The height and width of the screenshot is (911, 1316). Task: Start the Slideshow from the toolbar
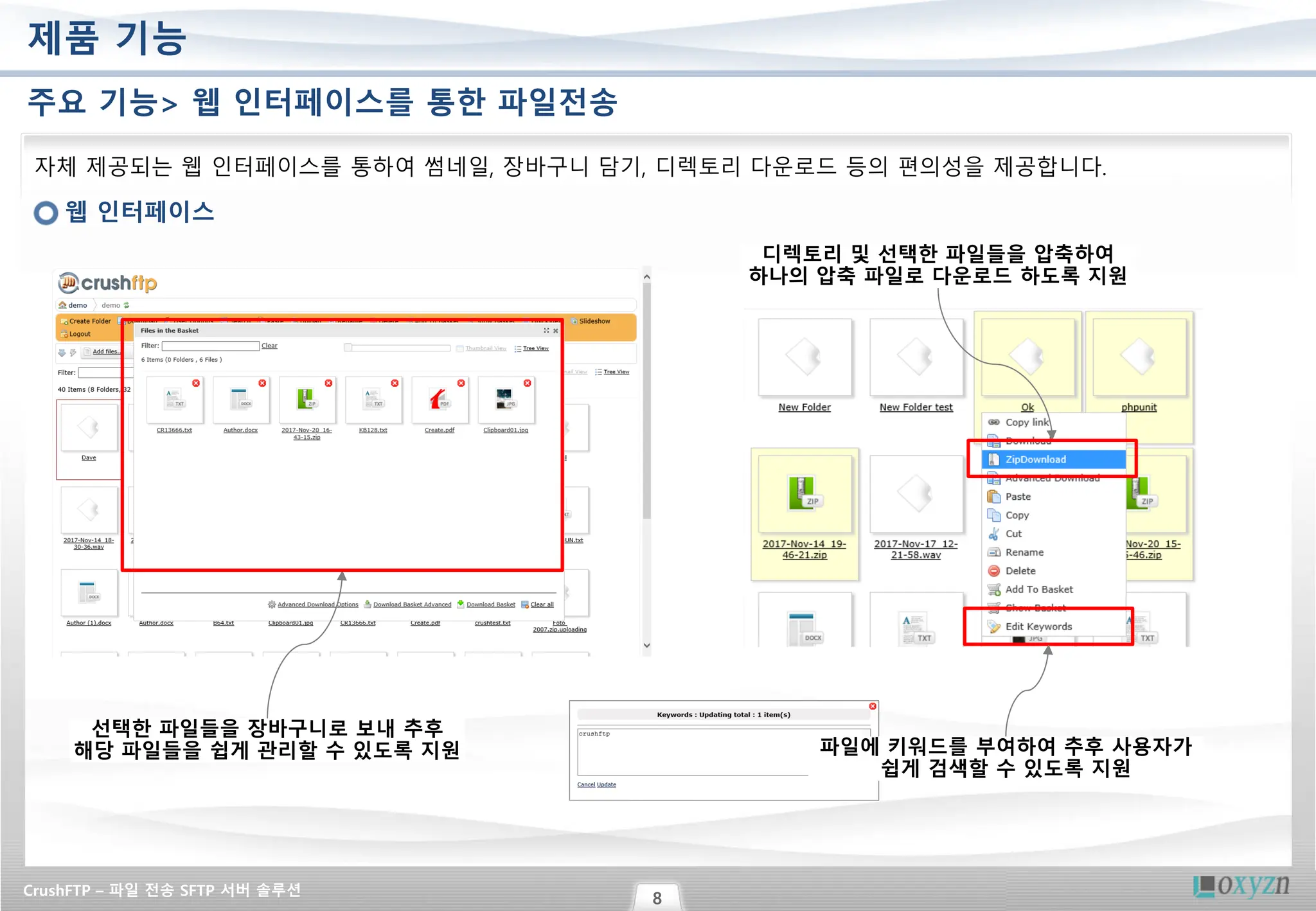pyautogui.click(x=591, y=321)
